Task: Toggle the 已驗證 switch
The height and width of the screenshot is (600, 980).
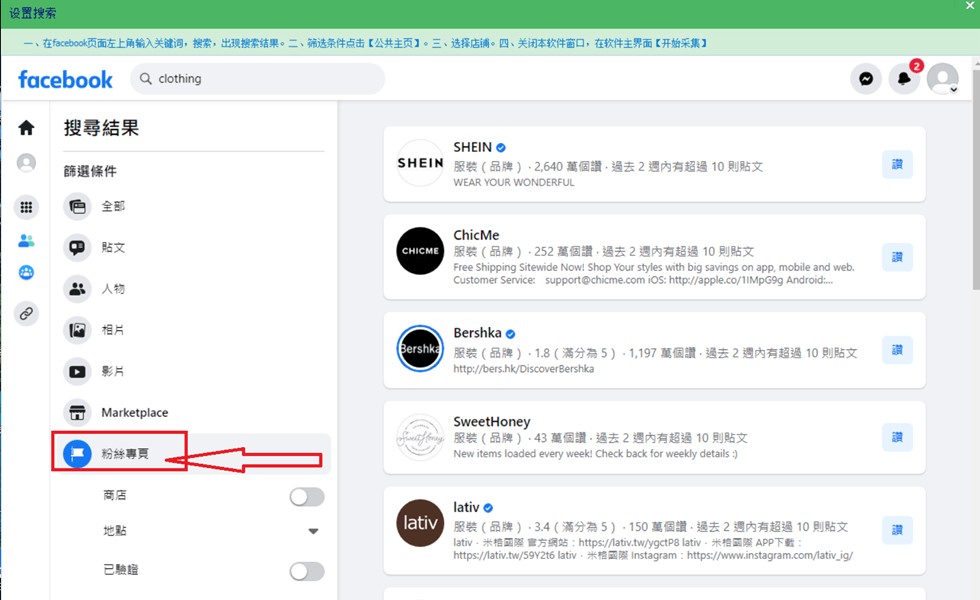Action: pos(307,571)
